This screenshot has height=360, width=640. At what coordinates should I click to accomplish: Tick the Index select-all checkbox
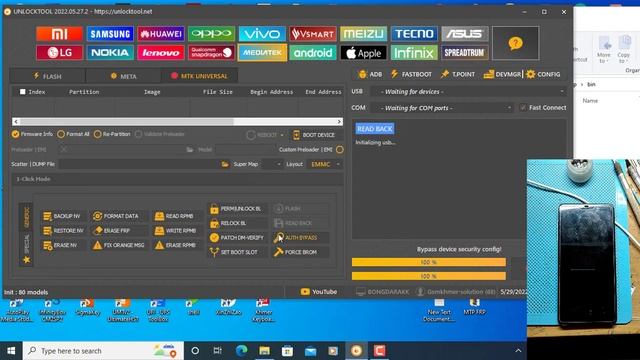point(22,92)
